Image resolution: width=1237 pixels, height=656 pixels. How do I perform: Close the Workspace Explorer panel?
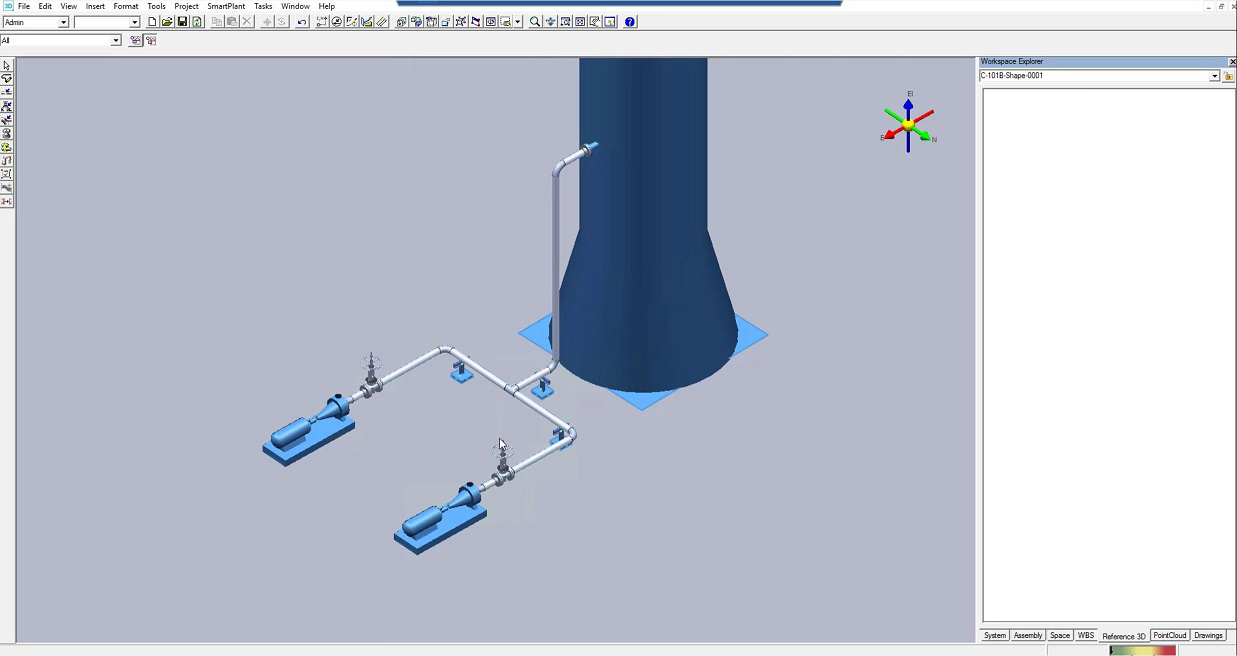click(x=1231, y=62)
